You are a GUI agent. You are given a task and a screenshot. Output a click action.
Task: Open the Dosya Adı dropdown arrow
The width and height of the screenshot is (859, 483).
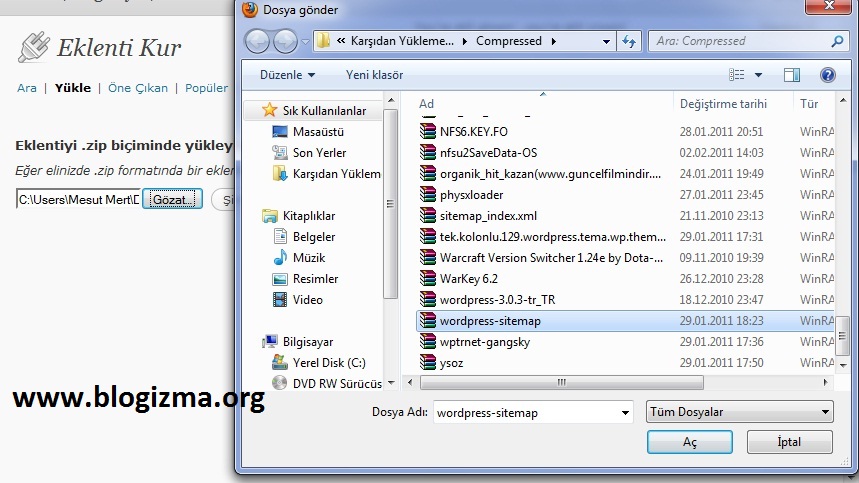tap(625, 413)
